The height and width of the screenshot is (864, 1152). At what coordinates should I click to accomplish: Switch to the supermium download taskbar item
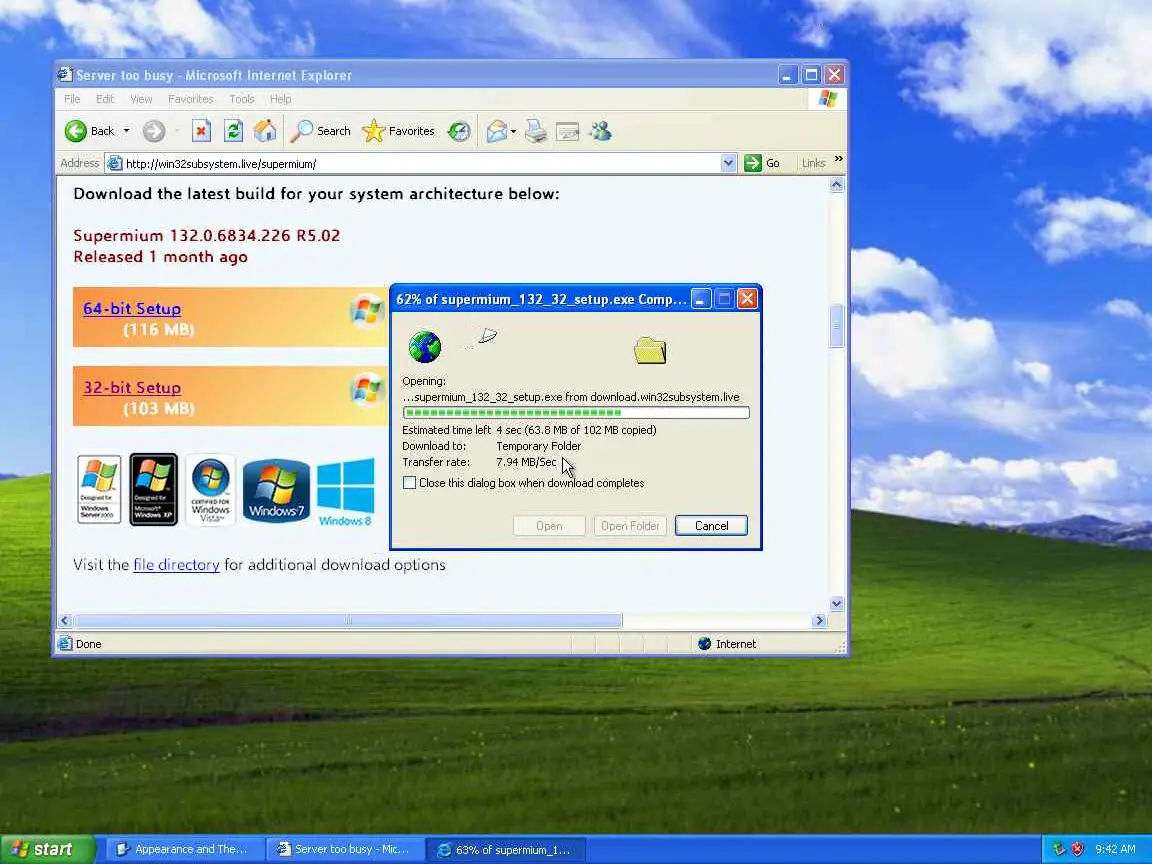tap(505, 849)
